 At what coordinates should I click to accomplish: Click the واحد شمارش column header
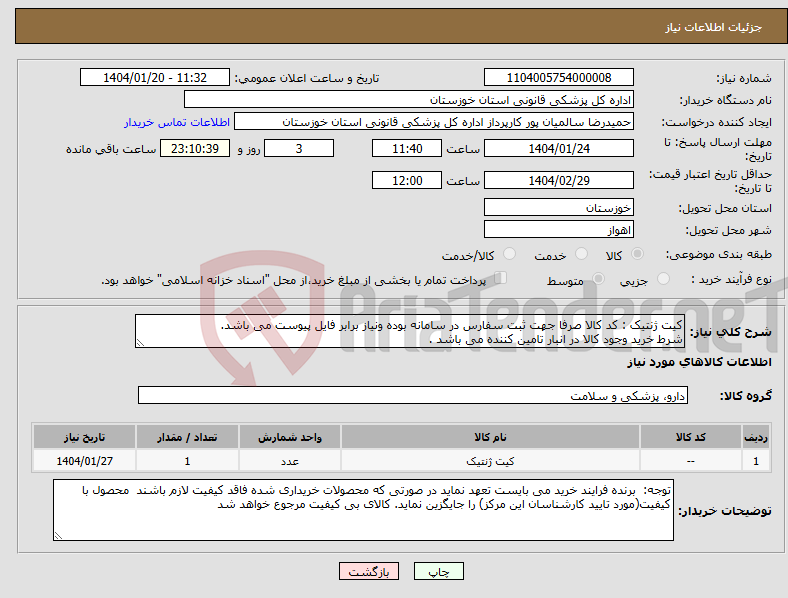(290, 437)
